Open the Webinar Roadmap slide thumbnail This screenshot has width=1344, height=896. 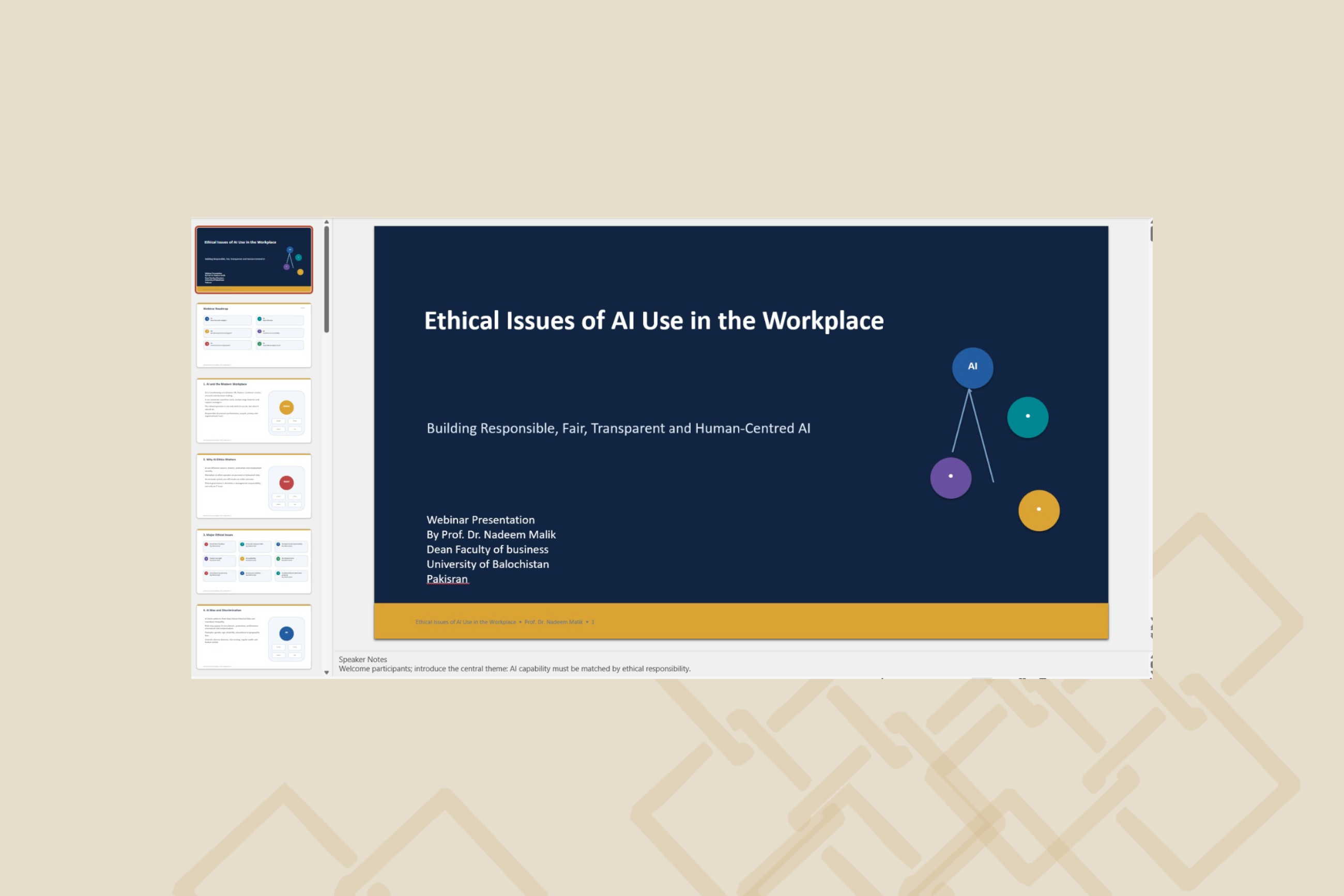click(254, 335)
